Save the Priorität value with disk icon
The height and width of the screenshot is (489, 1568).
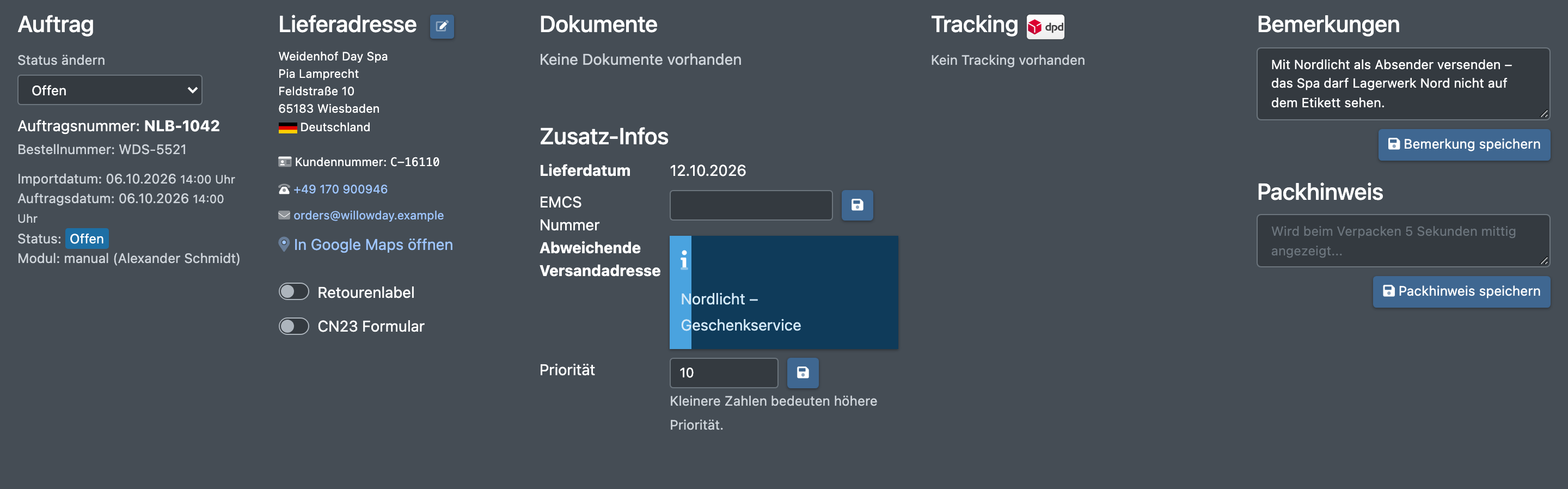[803, 372]
